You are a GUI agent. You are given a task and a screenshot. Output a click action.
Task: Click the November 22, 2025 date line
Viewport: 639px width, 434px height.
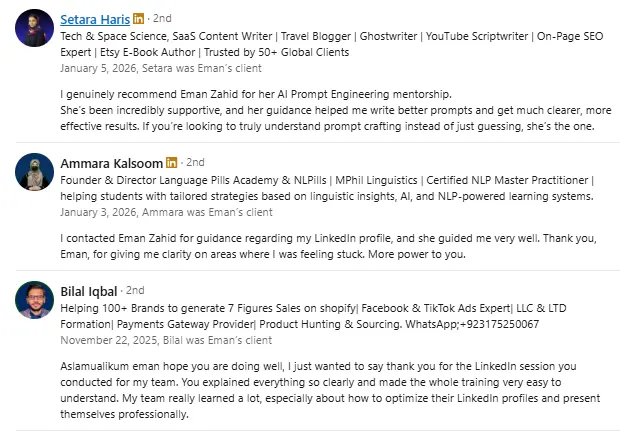point(168,340)
